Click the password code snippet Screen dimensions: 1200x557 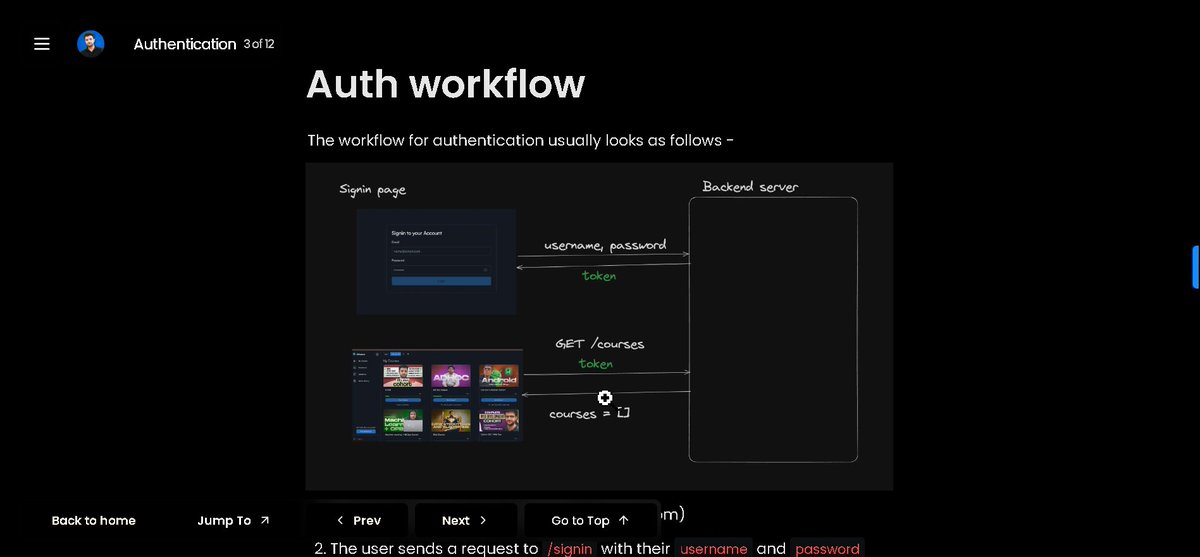[x=827, y=549]
